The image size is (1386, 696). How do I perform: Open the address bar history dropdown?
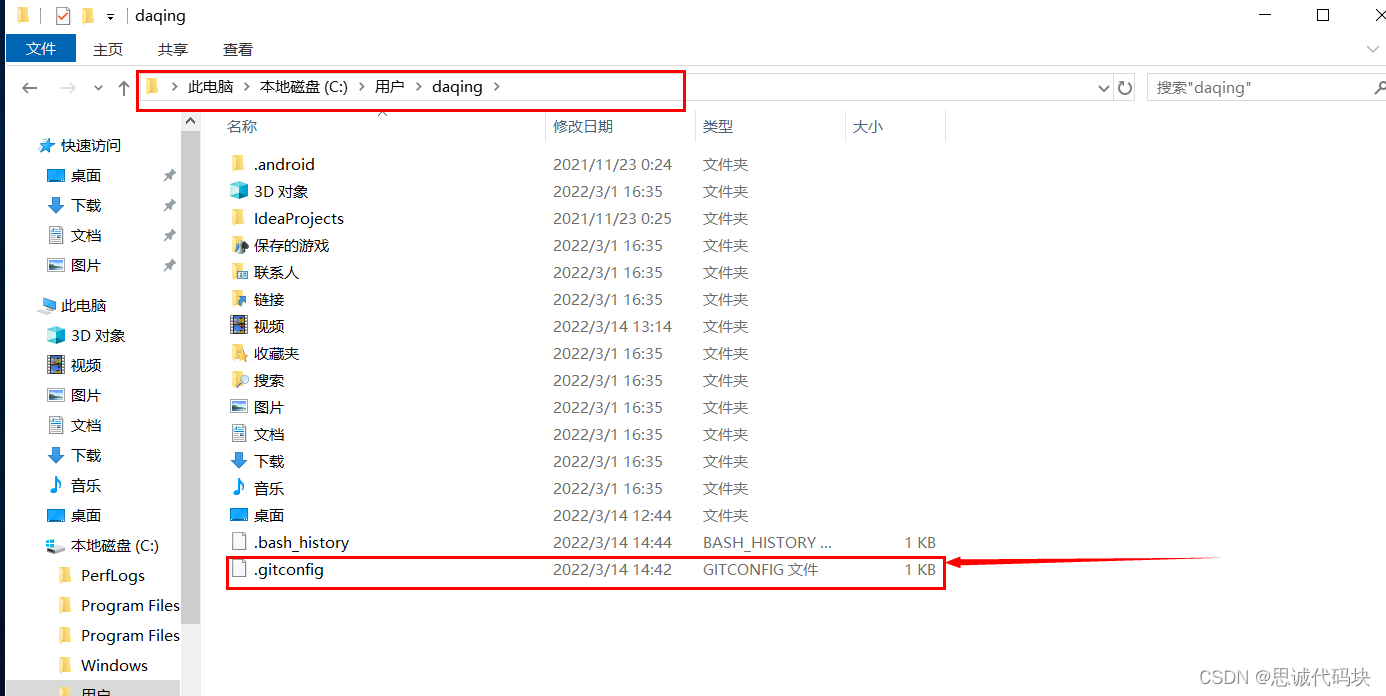(1104, 88)
